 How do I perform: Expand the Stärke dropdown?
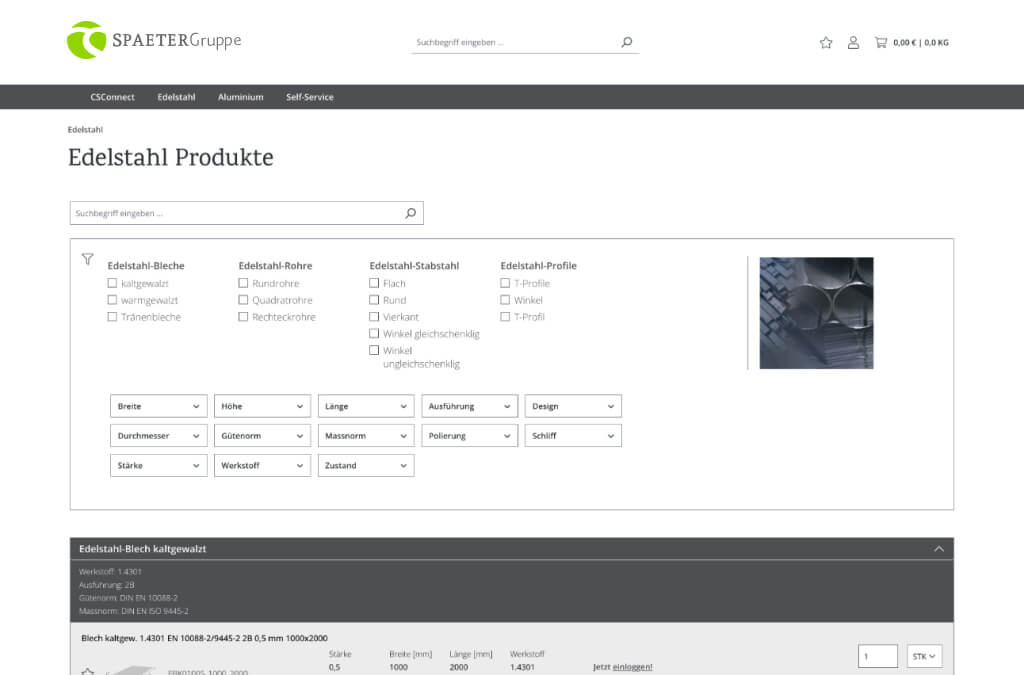[159, 465]
